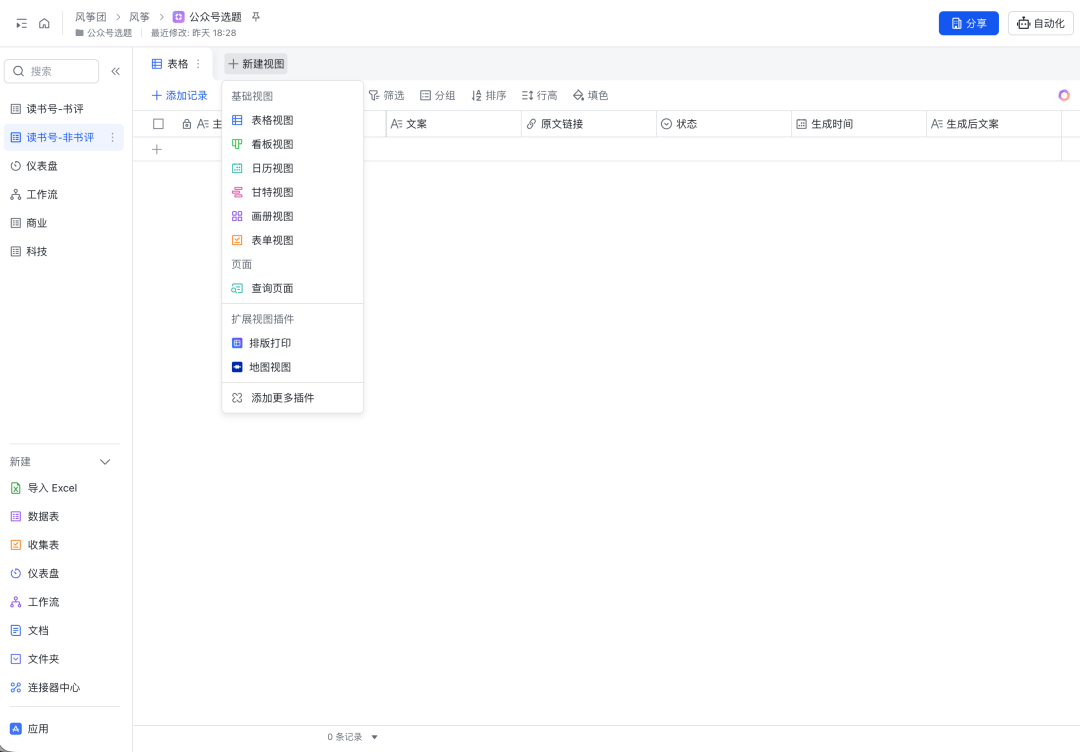The height and width of the screenshot is (752, 1080).
Task: Toggle the select-all checkbox in header row
Action: (x=157, y=123)
